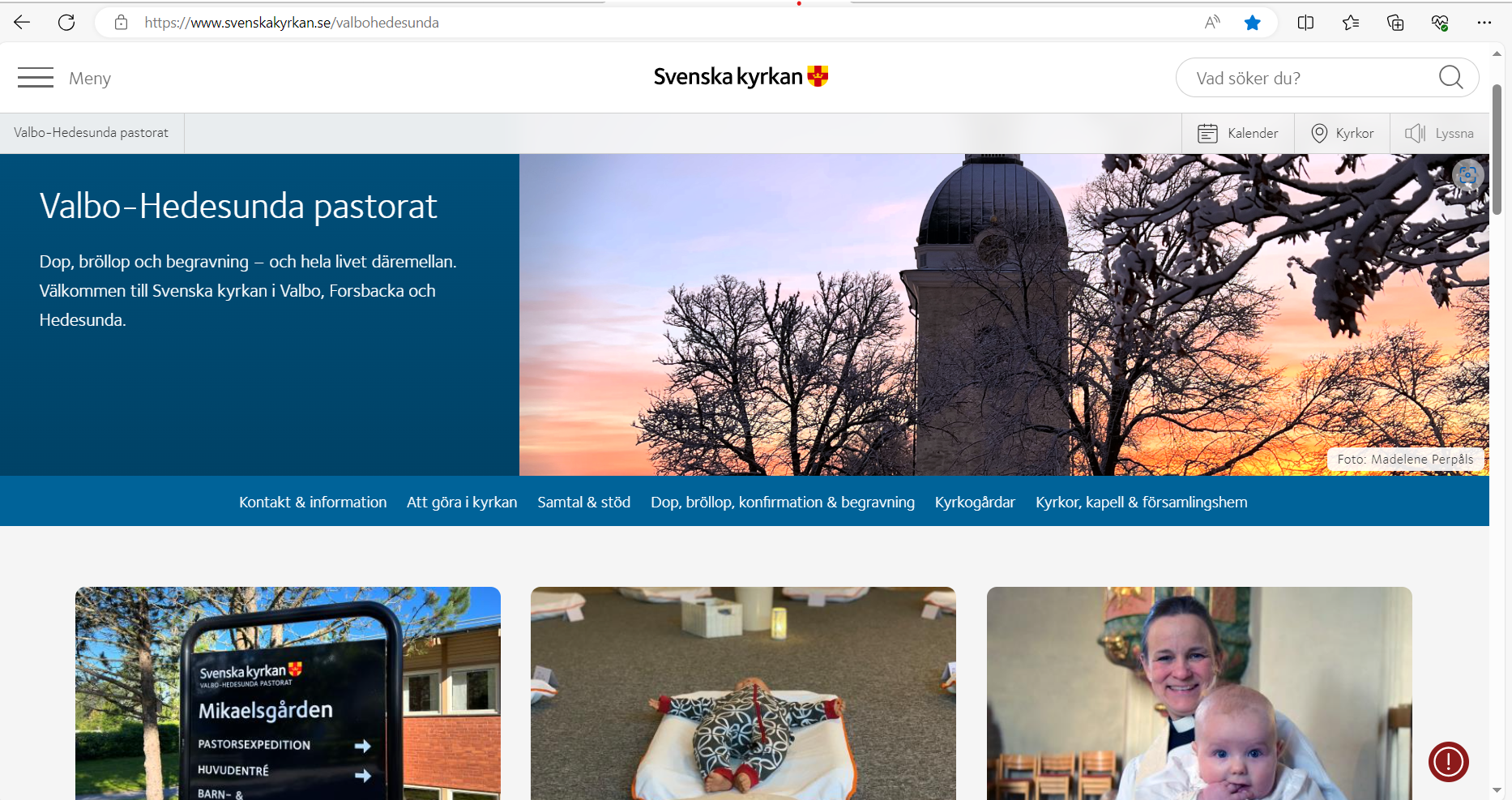The image size is (1512, 800).
Task: Toggle Lyssna audio reading
Action: pyautogui.click(x=1439, y=134)
